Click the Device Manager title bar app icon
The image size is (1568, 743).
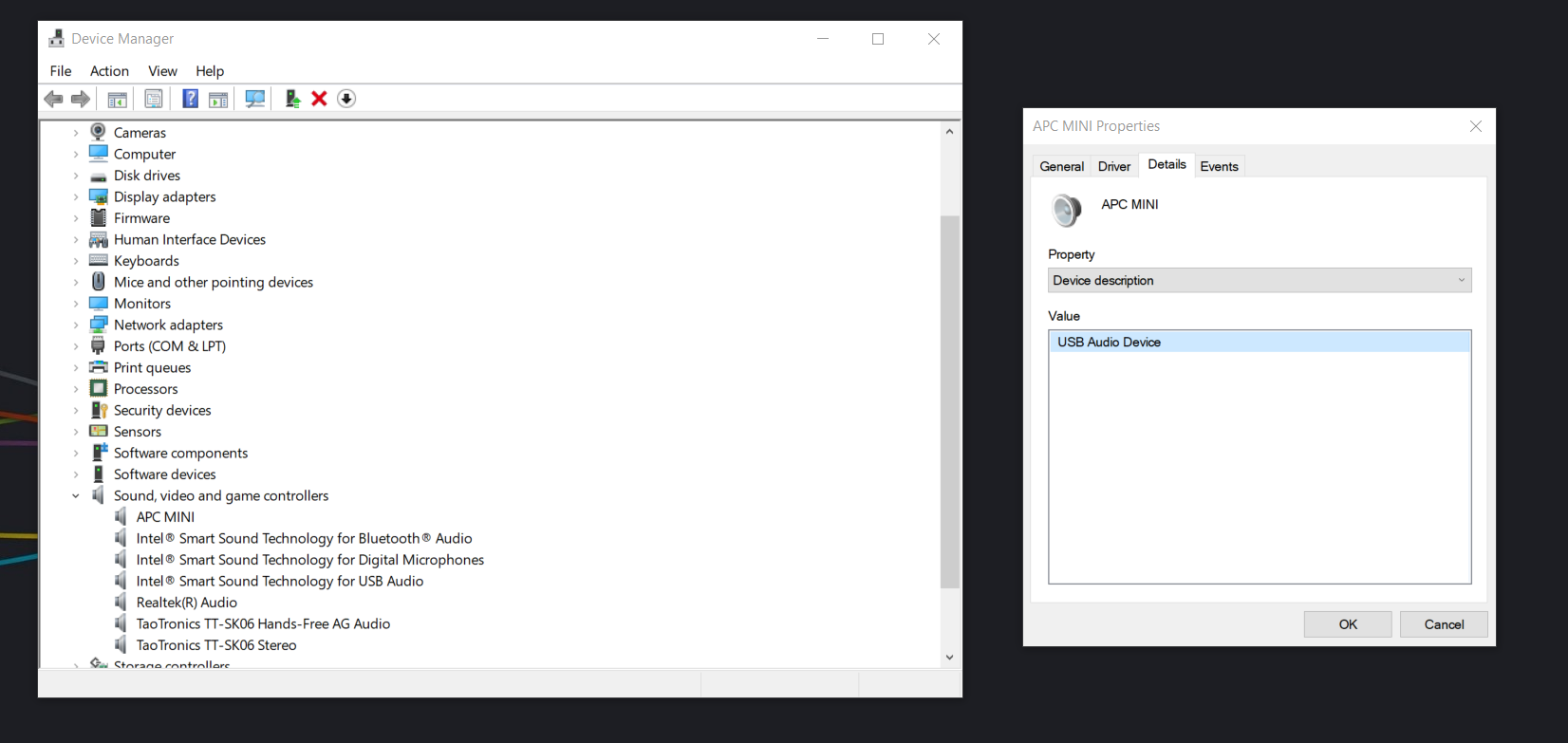[57, 38]
